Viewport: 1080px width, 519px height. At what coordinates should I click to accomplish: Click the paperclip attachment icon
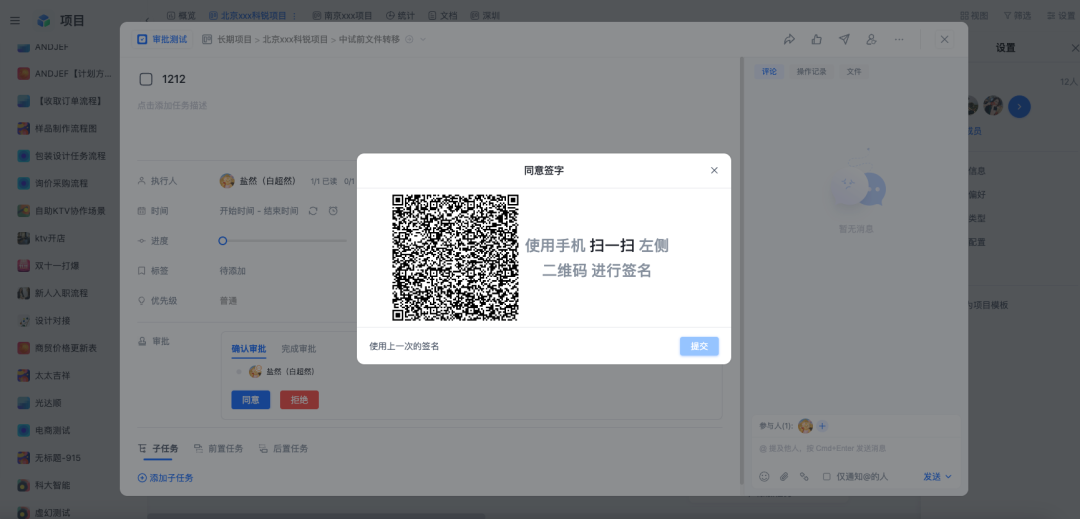coord(784,476)
